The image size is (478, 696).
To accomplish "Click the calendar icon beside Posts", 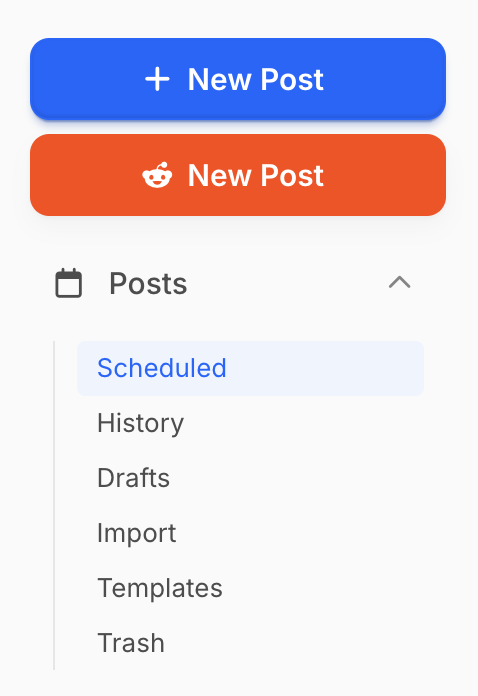I will click(x=68, y=283).
